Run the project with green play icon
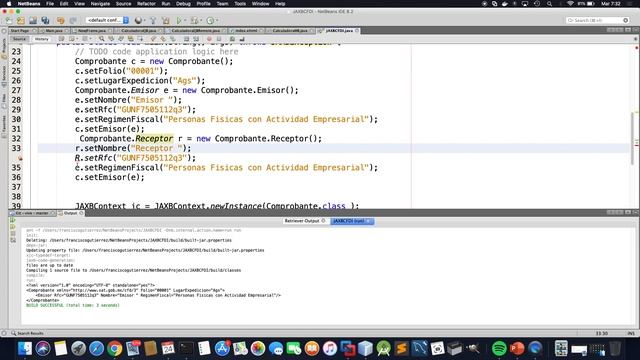Image resolution: width=640 pixels, height=360 pixels. tap(178, 20)
